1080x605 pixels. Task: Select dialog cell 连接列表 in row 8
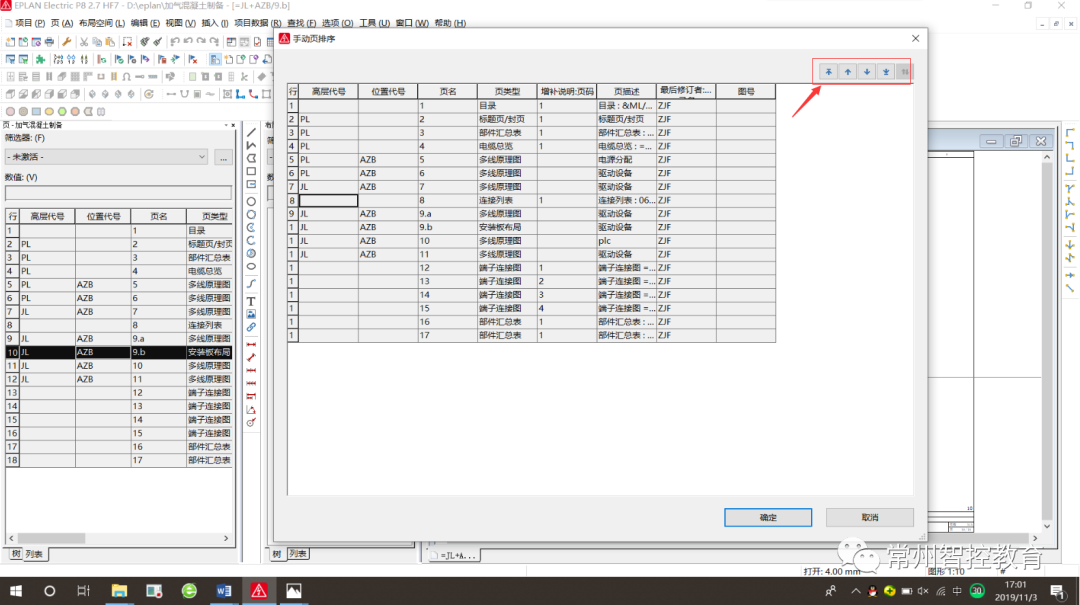[507, 201]
